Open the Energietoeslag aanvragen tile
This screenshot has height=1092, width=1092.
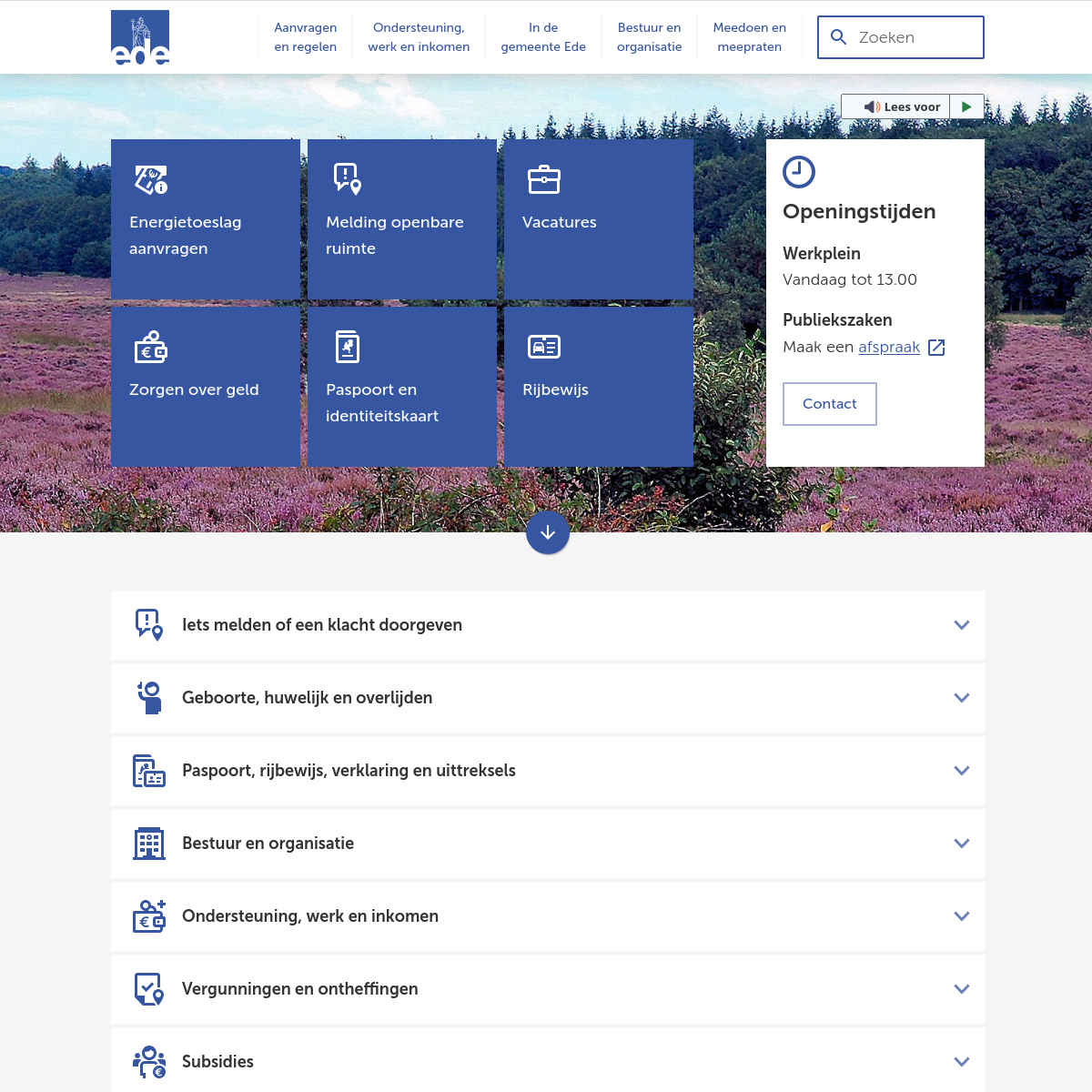point(206,219)
